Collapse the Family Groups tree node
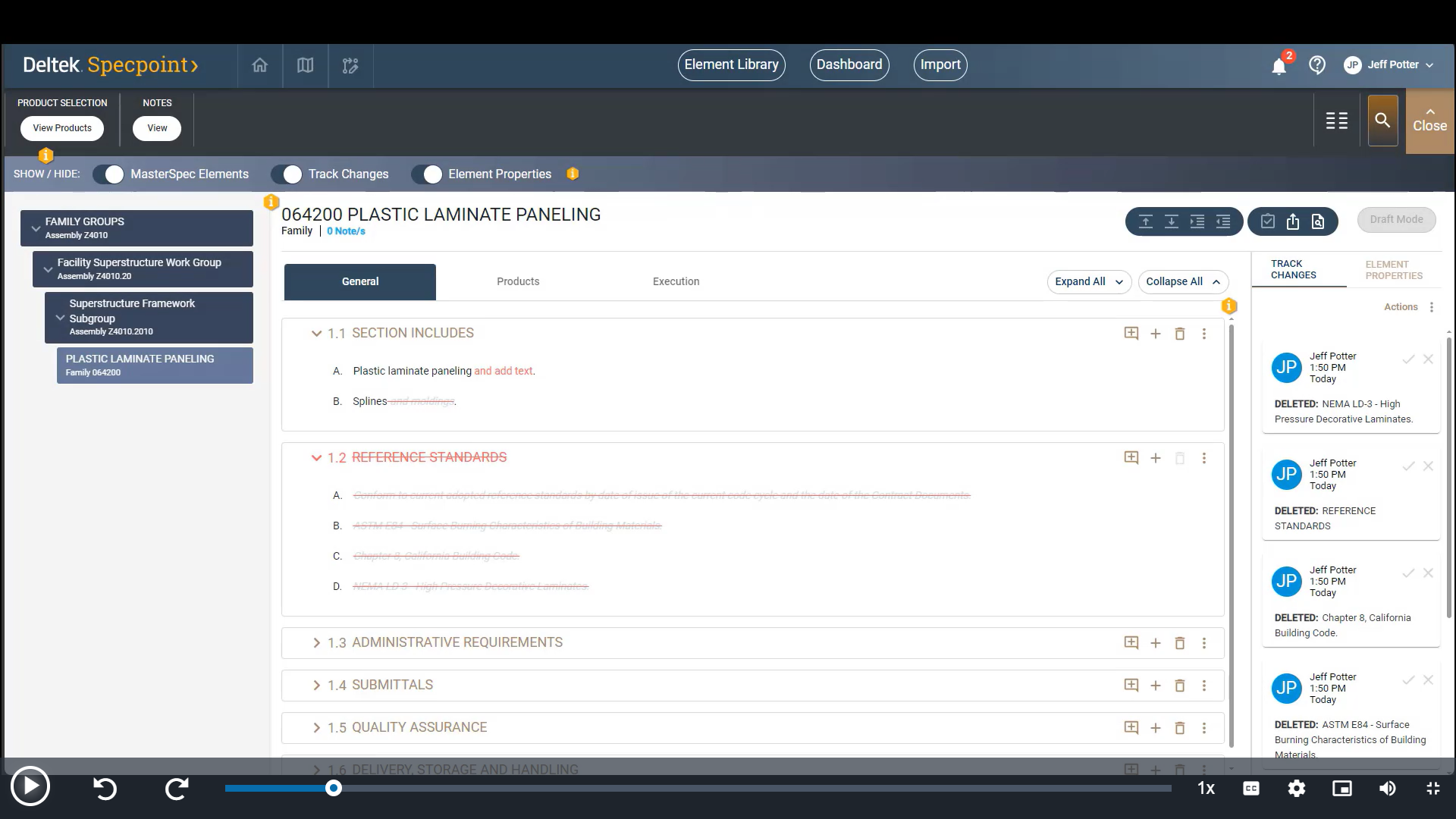1456x819 pixels. [36, 228]
